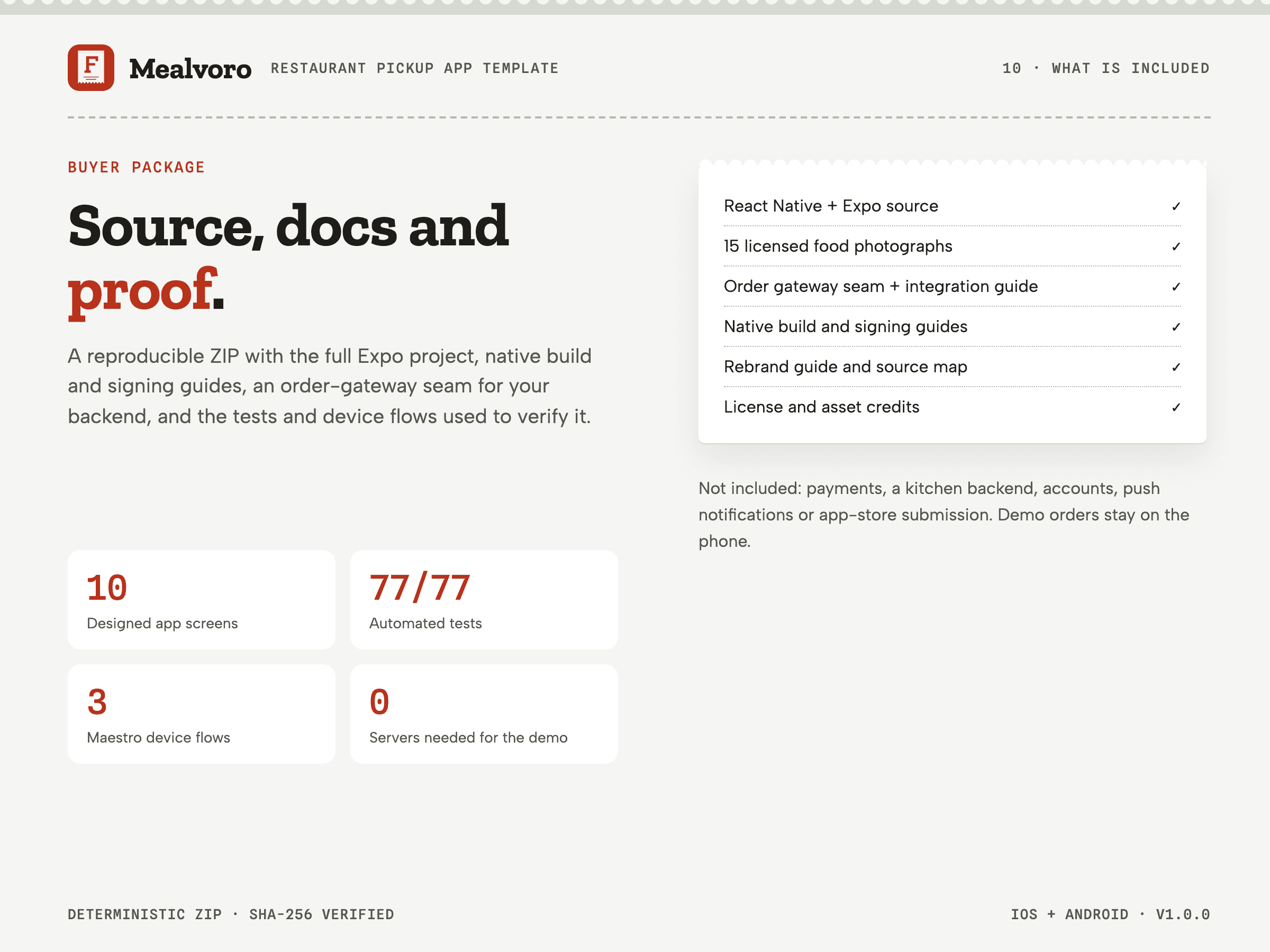Click the checkmark beside 15 licensed food photographs
This screenshot has height=952, width=1270.
click(1176, 246)
